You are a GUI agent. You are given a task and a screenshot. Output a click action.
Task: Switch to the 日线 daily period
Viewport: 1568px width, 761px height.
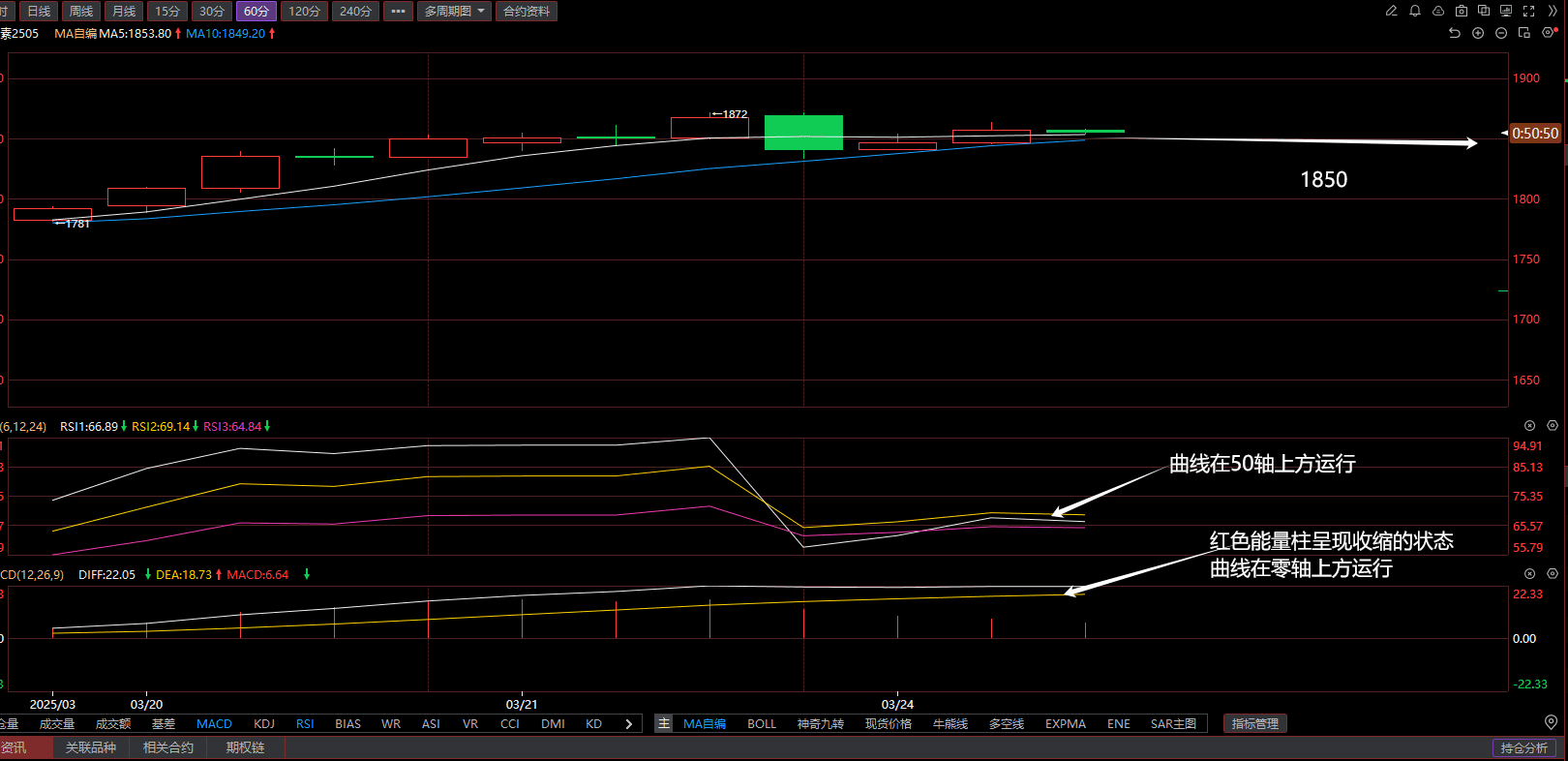(39, 11)
